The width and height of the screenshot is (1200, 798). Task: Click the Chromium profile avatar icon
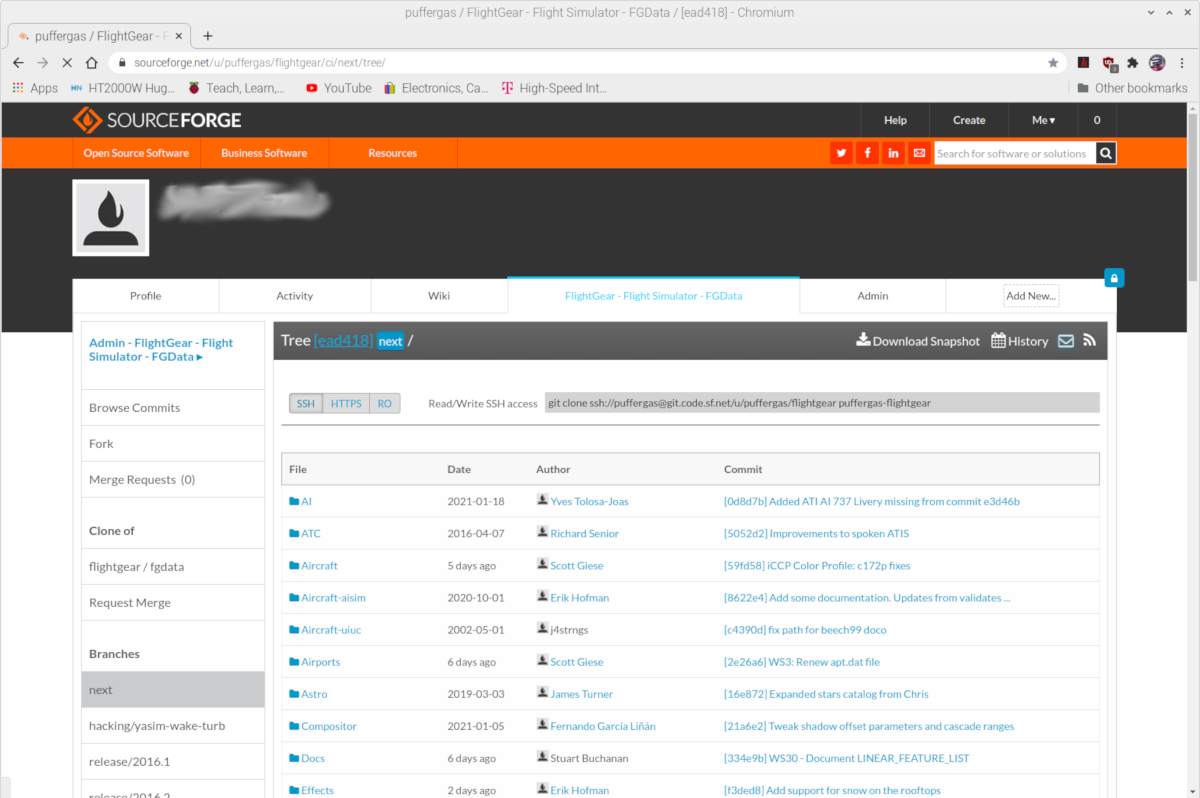[x=1158, y=62]
